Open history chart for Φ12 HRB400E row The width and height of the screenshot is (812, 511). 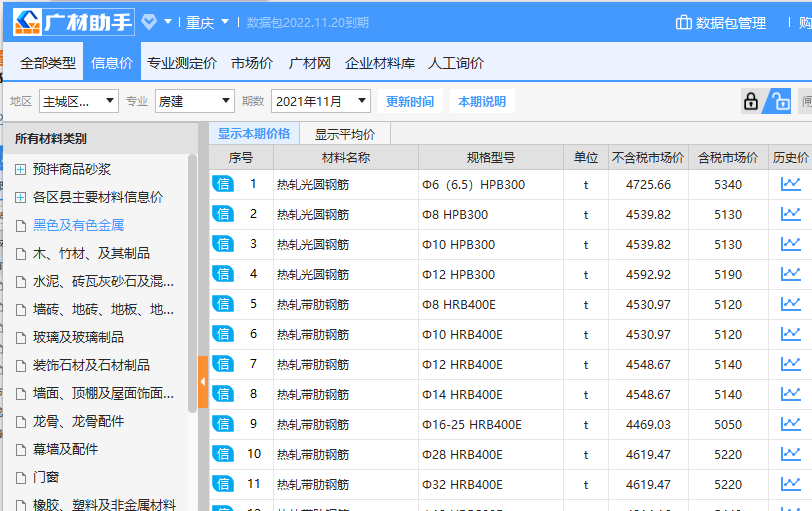point(790,364)
